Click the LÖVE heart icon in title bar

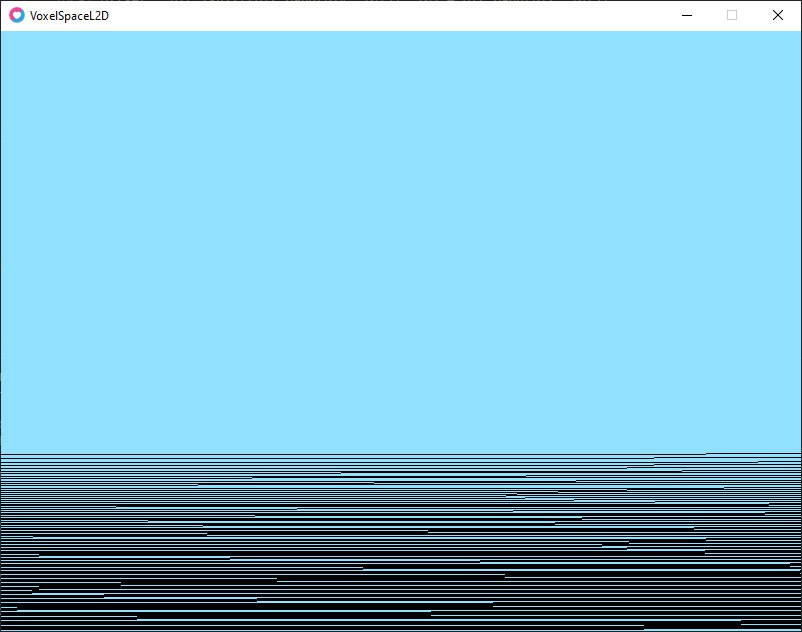coord(17,15)
